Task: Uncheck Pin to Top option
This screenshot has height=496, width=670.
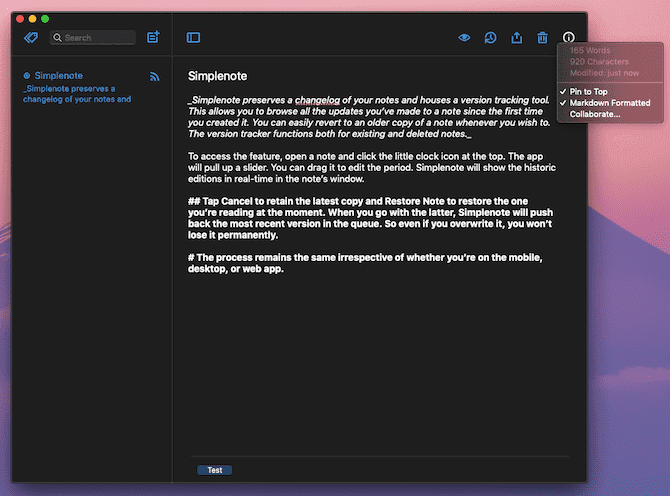Action: [588, 91]
